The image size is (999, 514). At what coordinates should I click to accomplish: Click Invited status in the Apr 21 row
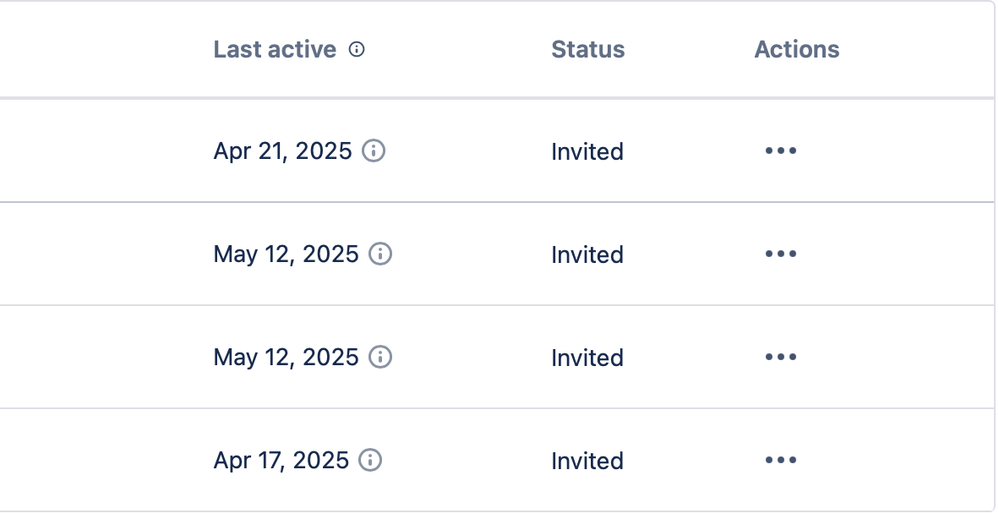tap(587, 152)
